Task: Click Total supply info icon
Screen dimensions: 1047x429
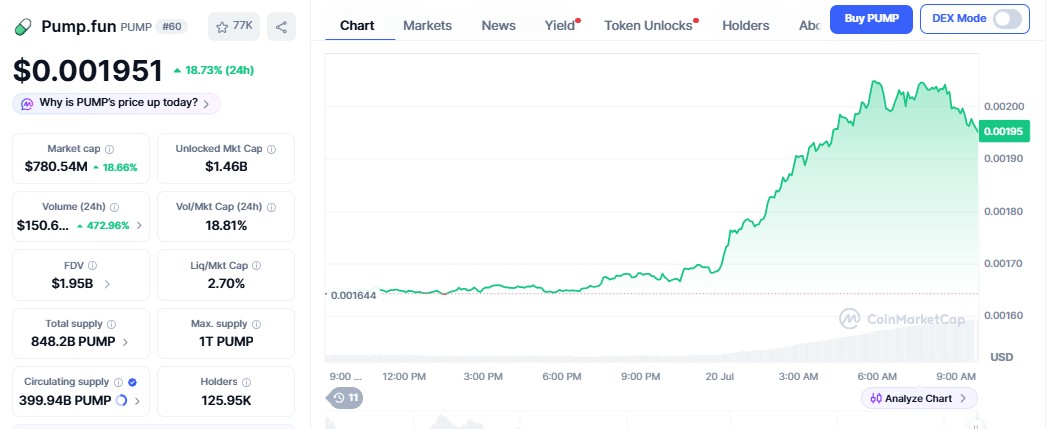Action: tap(111, 324)
